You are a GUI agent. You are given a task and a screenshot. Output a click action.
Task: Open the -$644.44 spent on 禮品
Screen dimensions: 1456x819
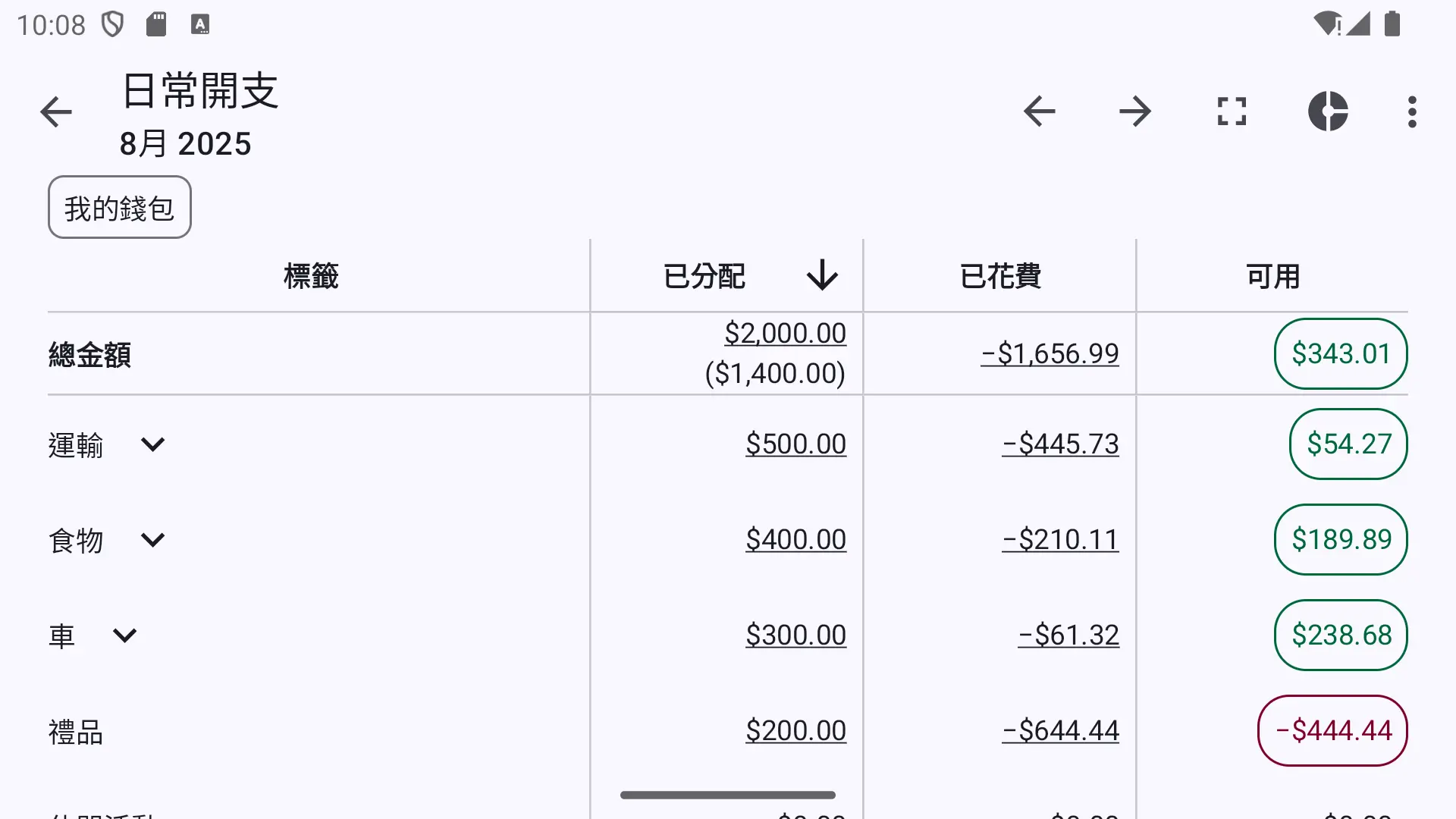tap(1060, 731)
